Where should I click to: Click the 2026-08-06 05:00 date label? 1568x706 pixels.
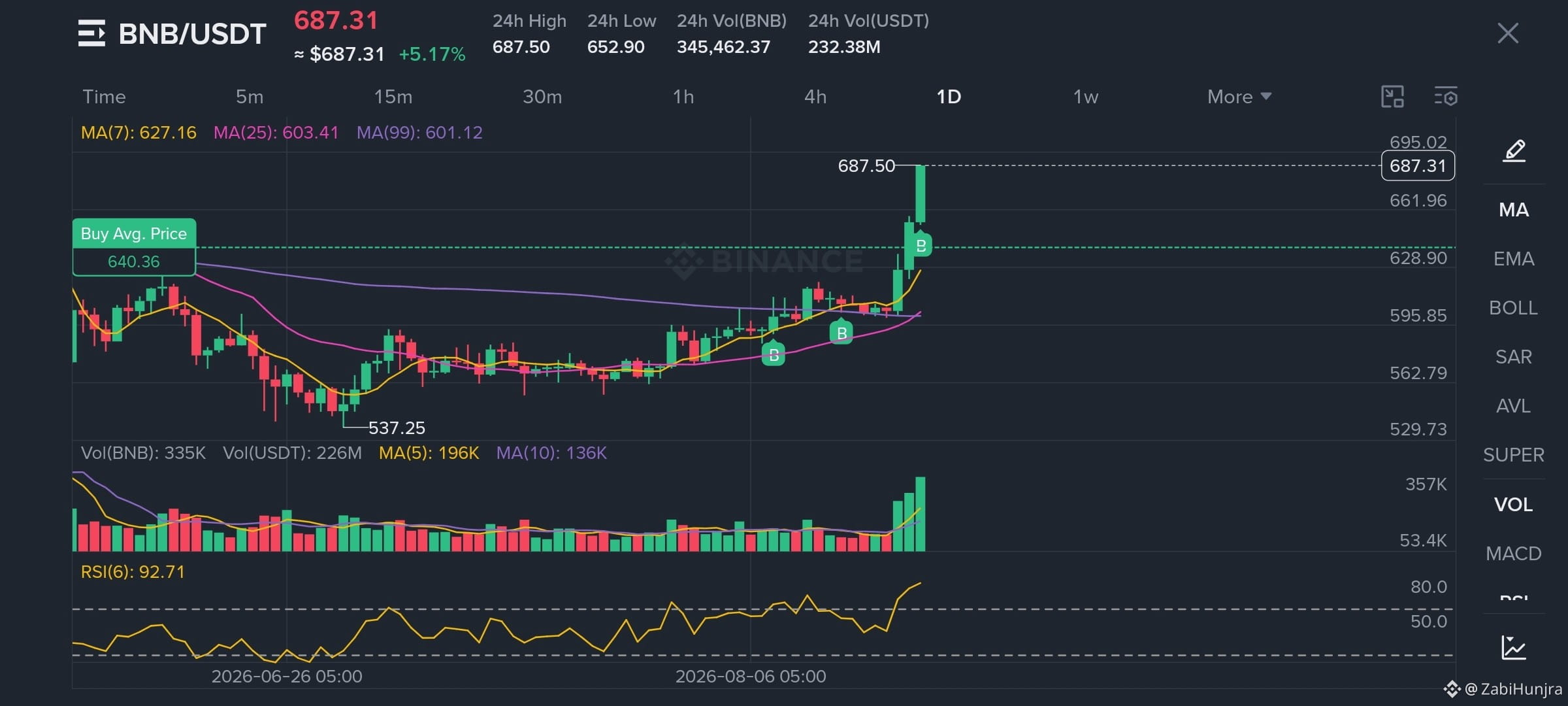click(751, 677)
